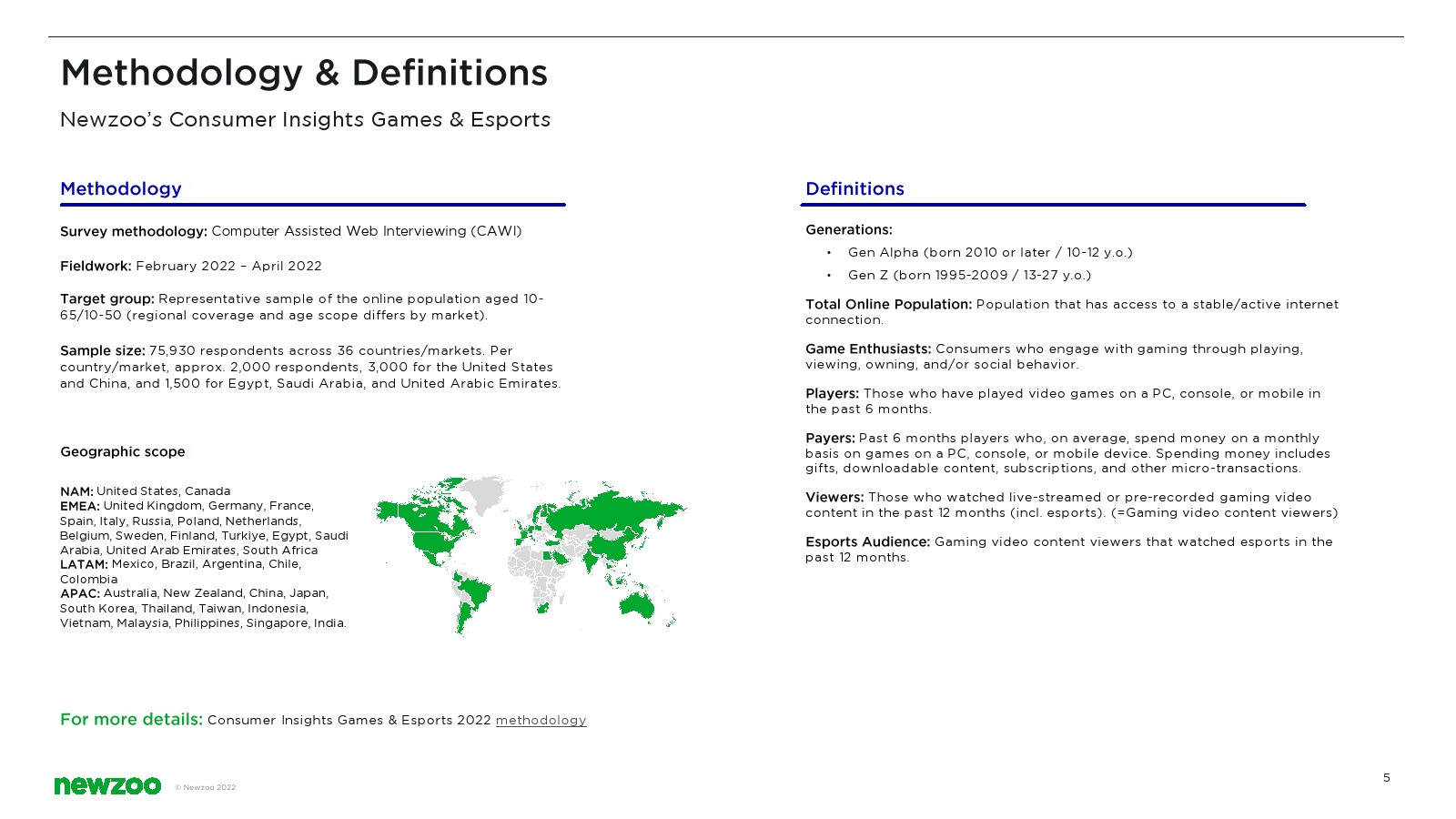Select the Game Enthusiasts definition label
The height and width of the screenshot is (819, 1456).
(867, 349)
